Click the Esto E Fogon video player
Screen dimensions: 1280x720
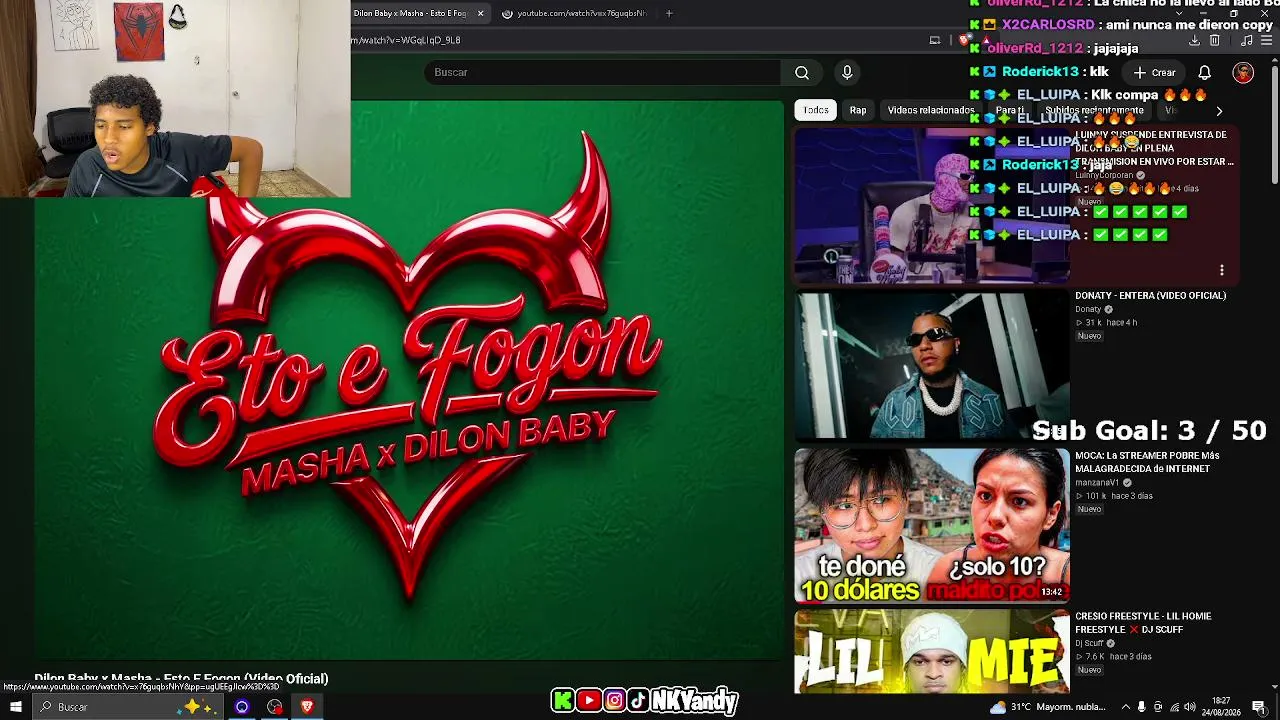409,380
